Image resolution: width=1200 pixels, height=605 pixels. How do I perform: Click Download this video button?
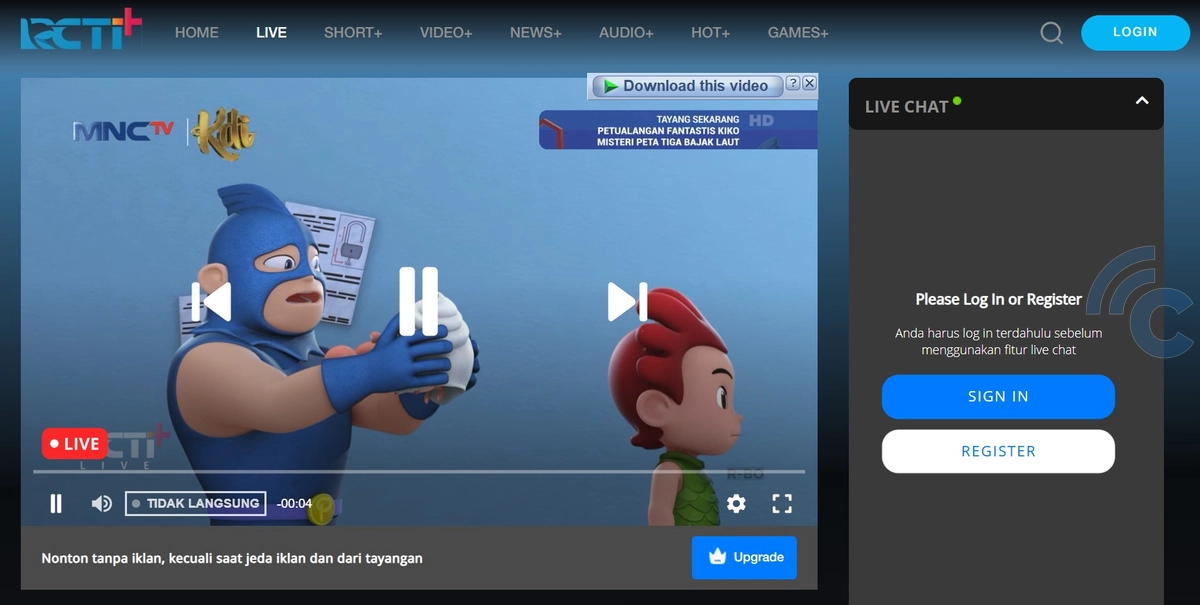pos(687,86)
